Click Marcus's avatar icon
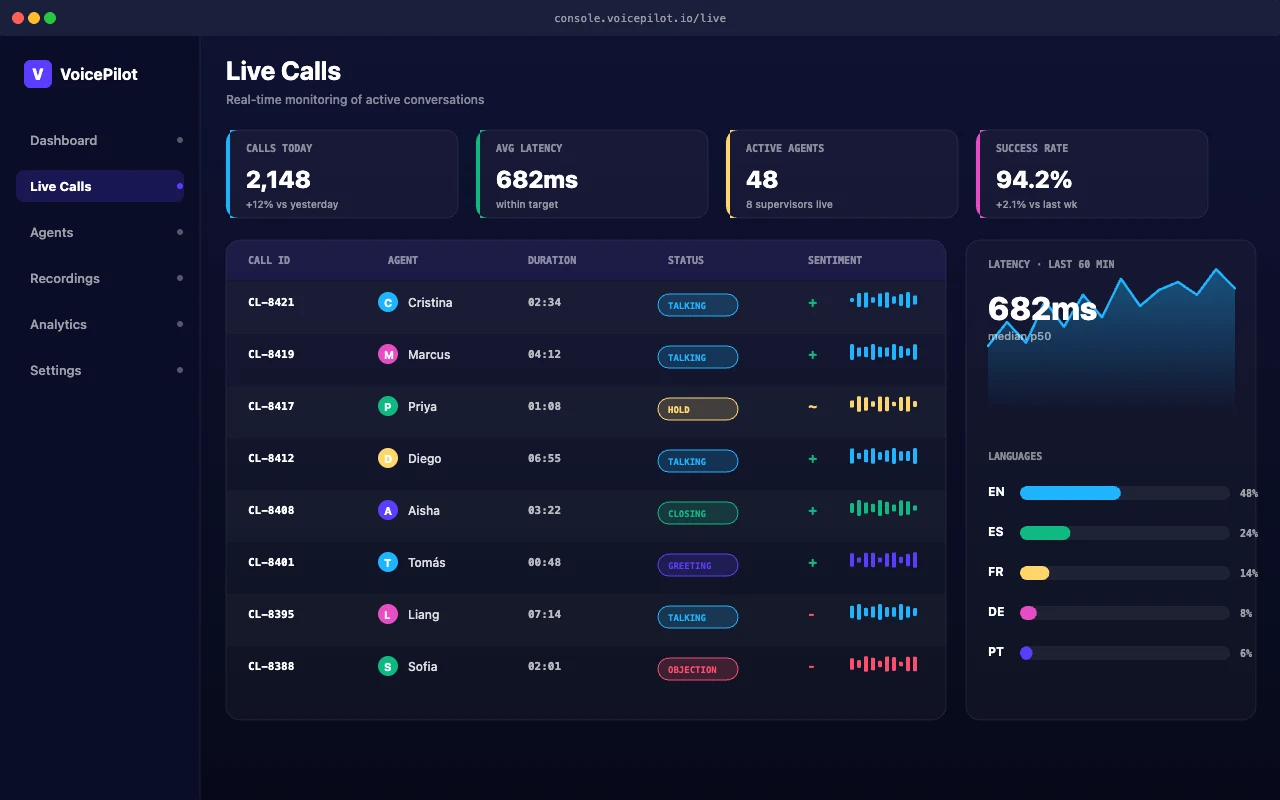Image resolution: width=1280 pixels, height=800 pixels. (x=388, y=354)
